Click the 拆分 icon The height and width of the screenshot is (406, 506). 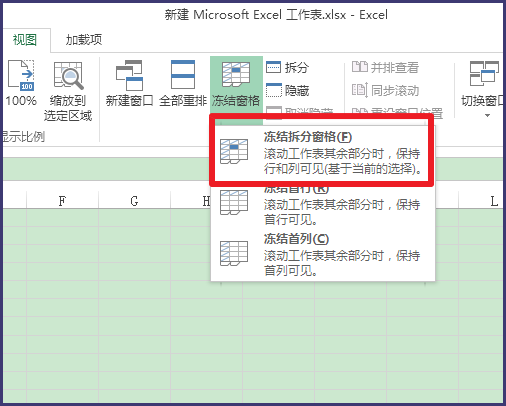274,67
